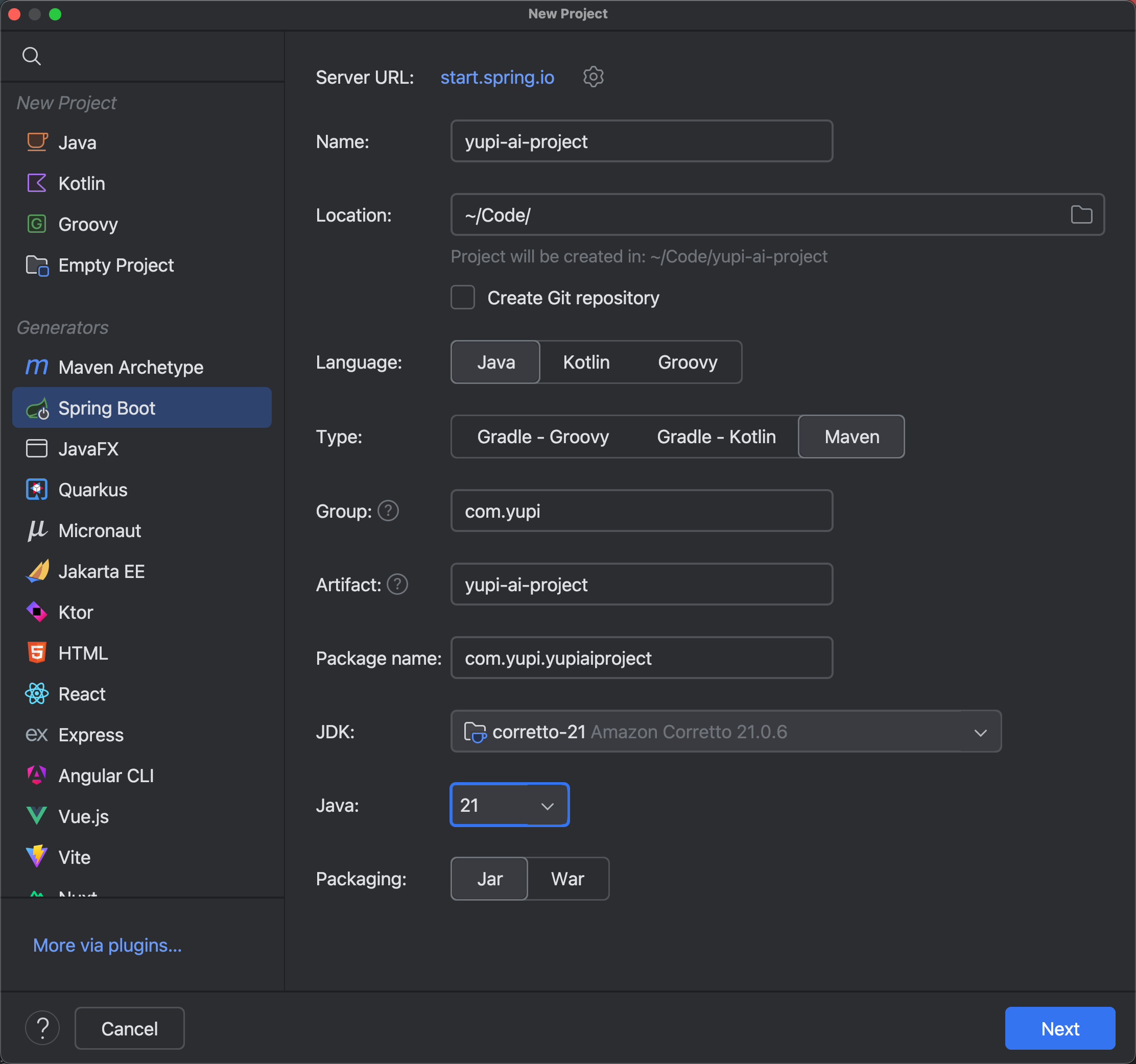1136x1064 pixels.
Task: Select the Ktor generator icon
Action: [x=37, y=612]
